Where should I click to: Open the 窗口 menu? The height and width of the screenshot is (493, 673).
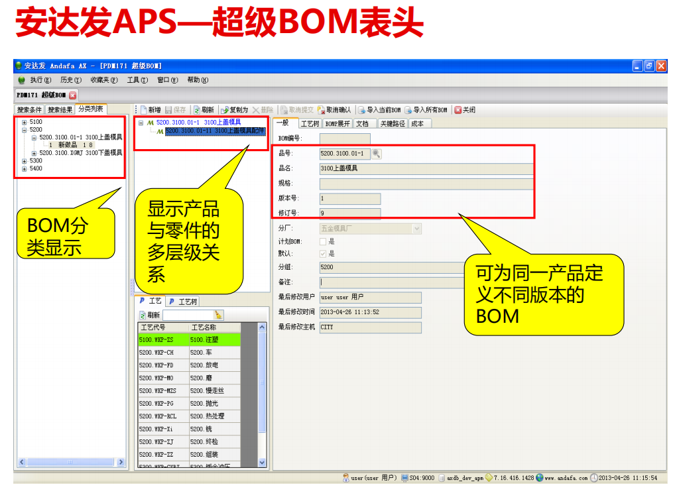[167, 80]
